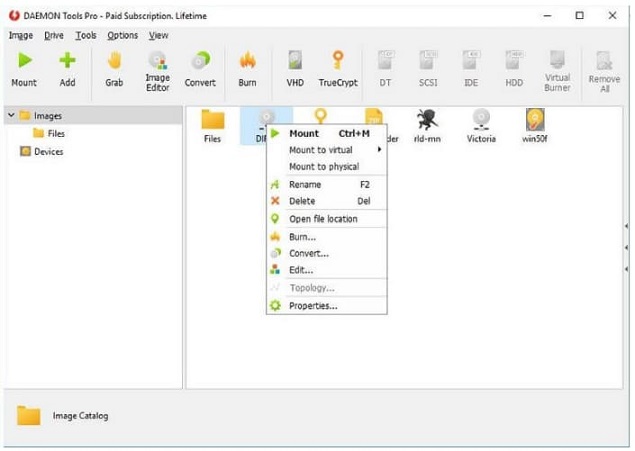Click the Mount toolbar icon

[x=24, y=61]
